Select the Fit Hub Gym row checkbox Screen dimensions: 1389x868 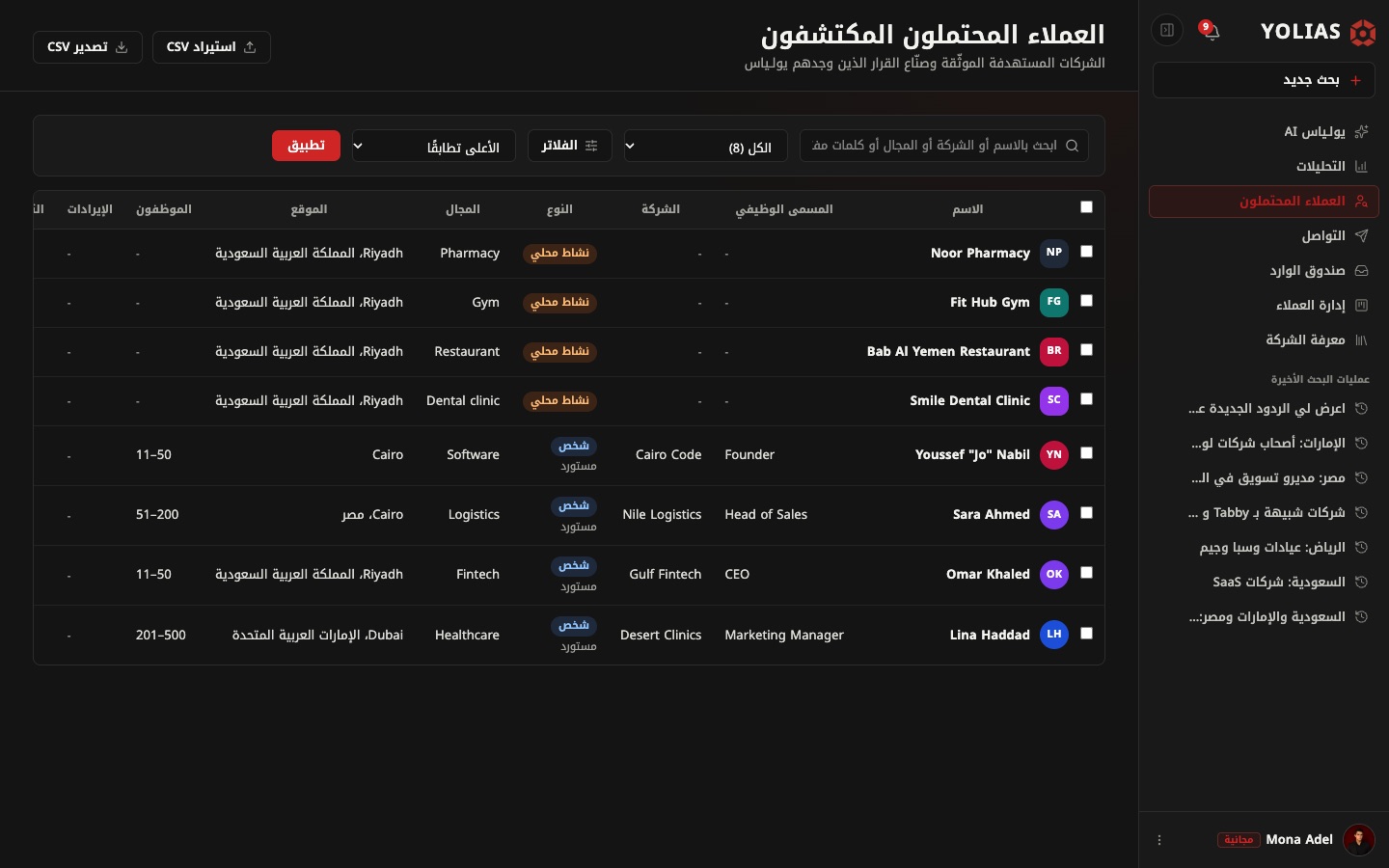click(x=1086, y=301)
